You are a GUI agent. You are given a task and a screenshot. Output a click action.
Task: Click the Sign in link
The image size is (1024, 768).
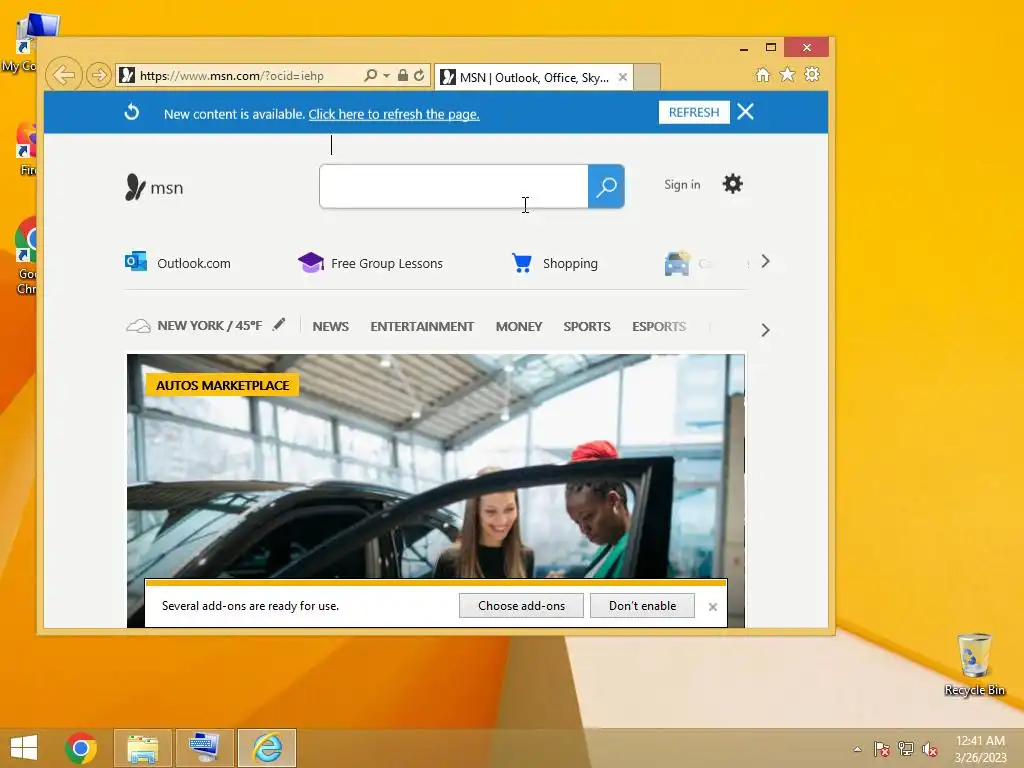coord(682,185)
